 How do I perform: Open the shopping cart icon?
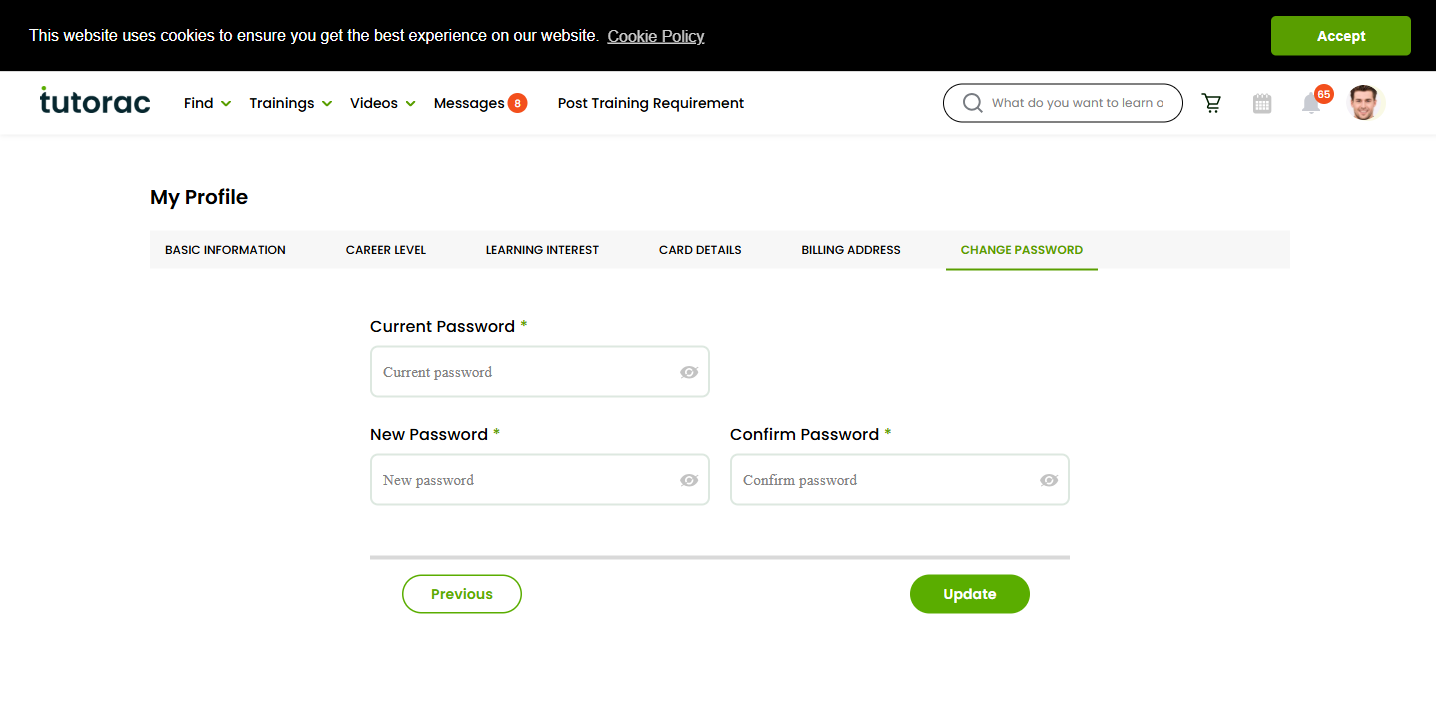[x=1211, y=103]
